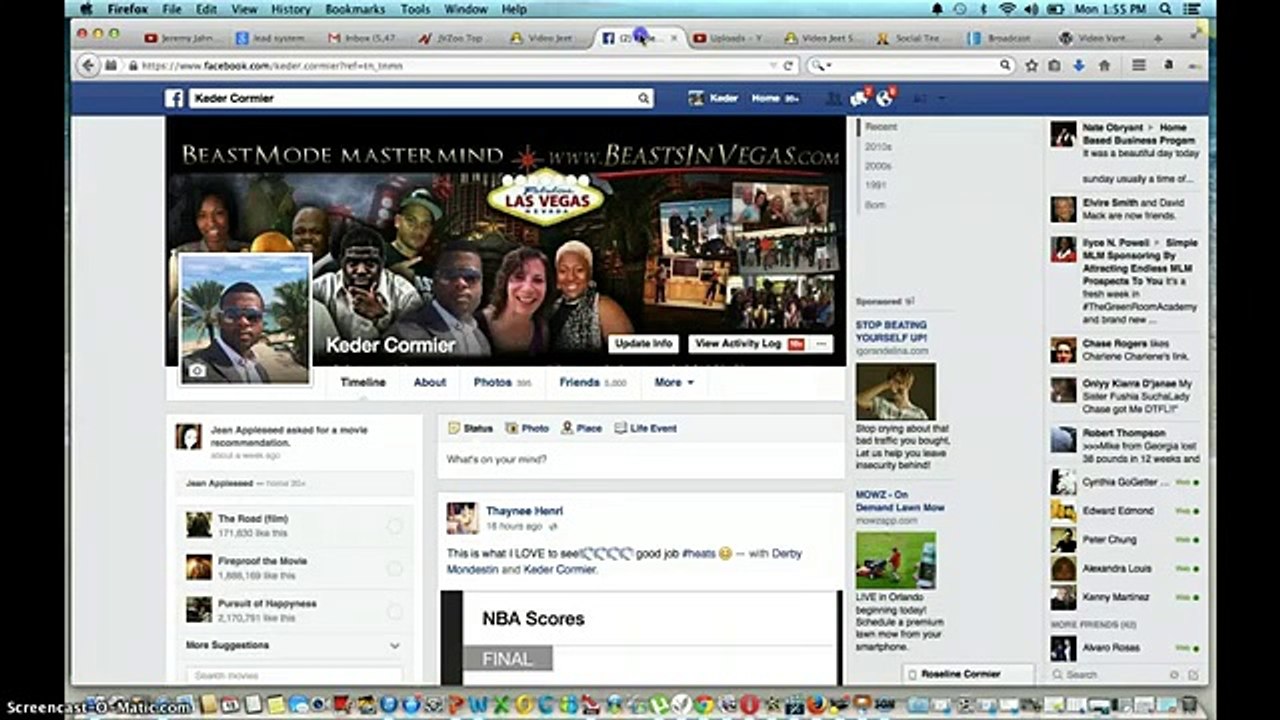Open the Photos profile tab
The width and height of the screenshot is (1280, 720).
coord(502,382)
